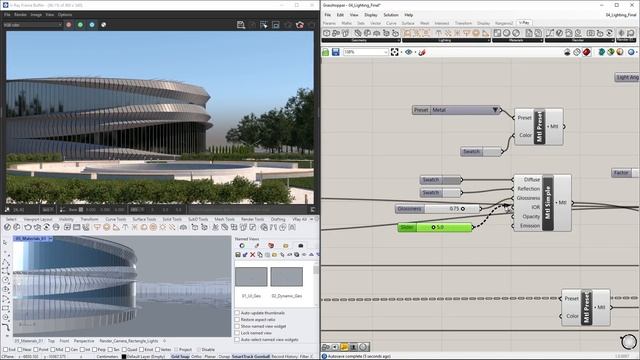Click the 02_Dynamic_Geo named view thumbnail
Screen dimensions: 640x360
(287, 277)
